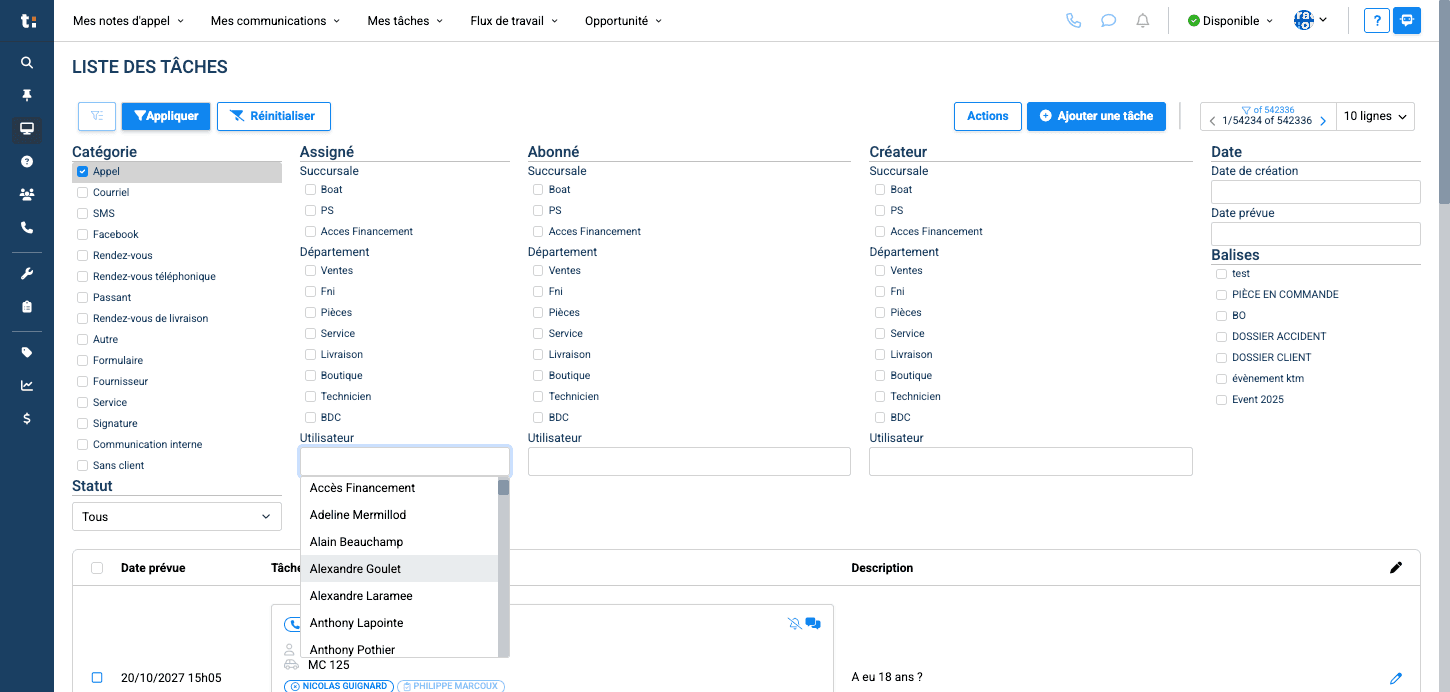Screen dimensions: 1450x692
Task: Click the pin icon in sidebar
Action: (27, 95)
